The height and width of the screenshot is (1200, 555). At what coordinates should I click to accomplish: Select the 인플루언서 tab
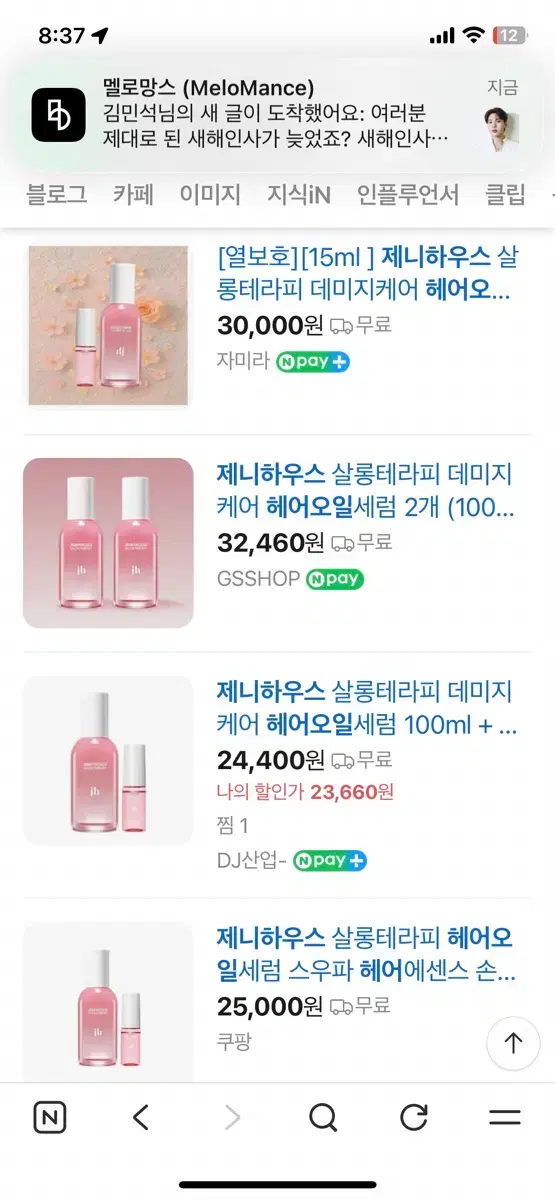coord(408,194)
